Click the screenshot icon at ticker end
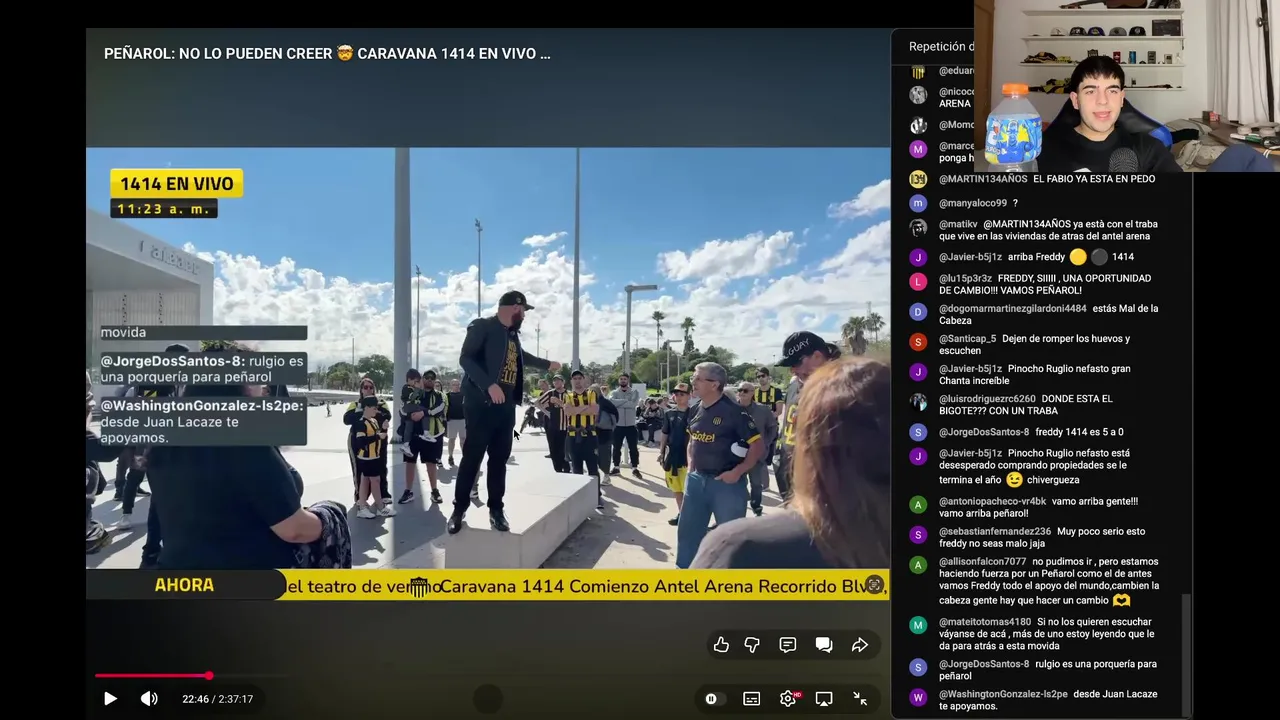 point(874,585)
